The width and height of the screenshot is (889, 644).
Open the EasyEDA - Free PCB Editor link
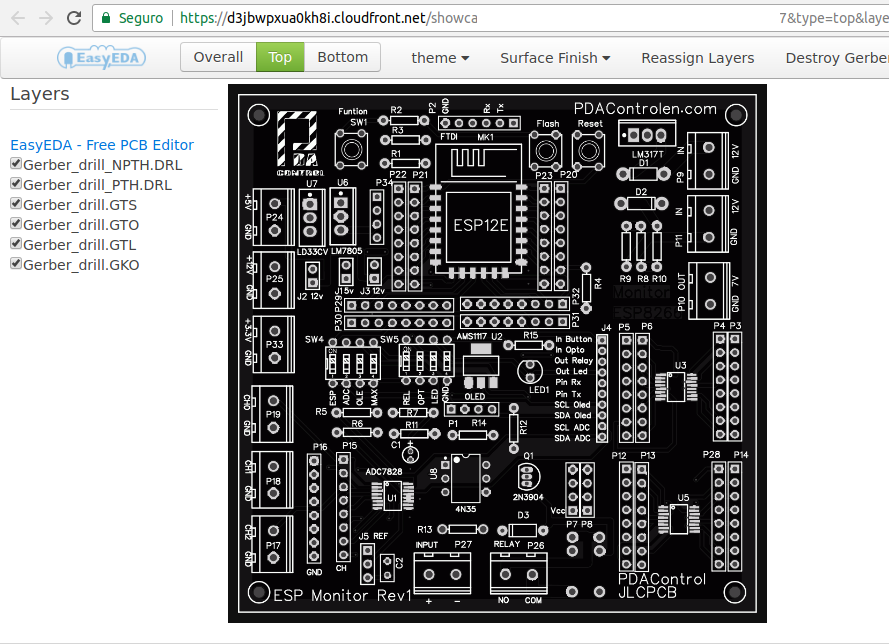tap(102, 145)
